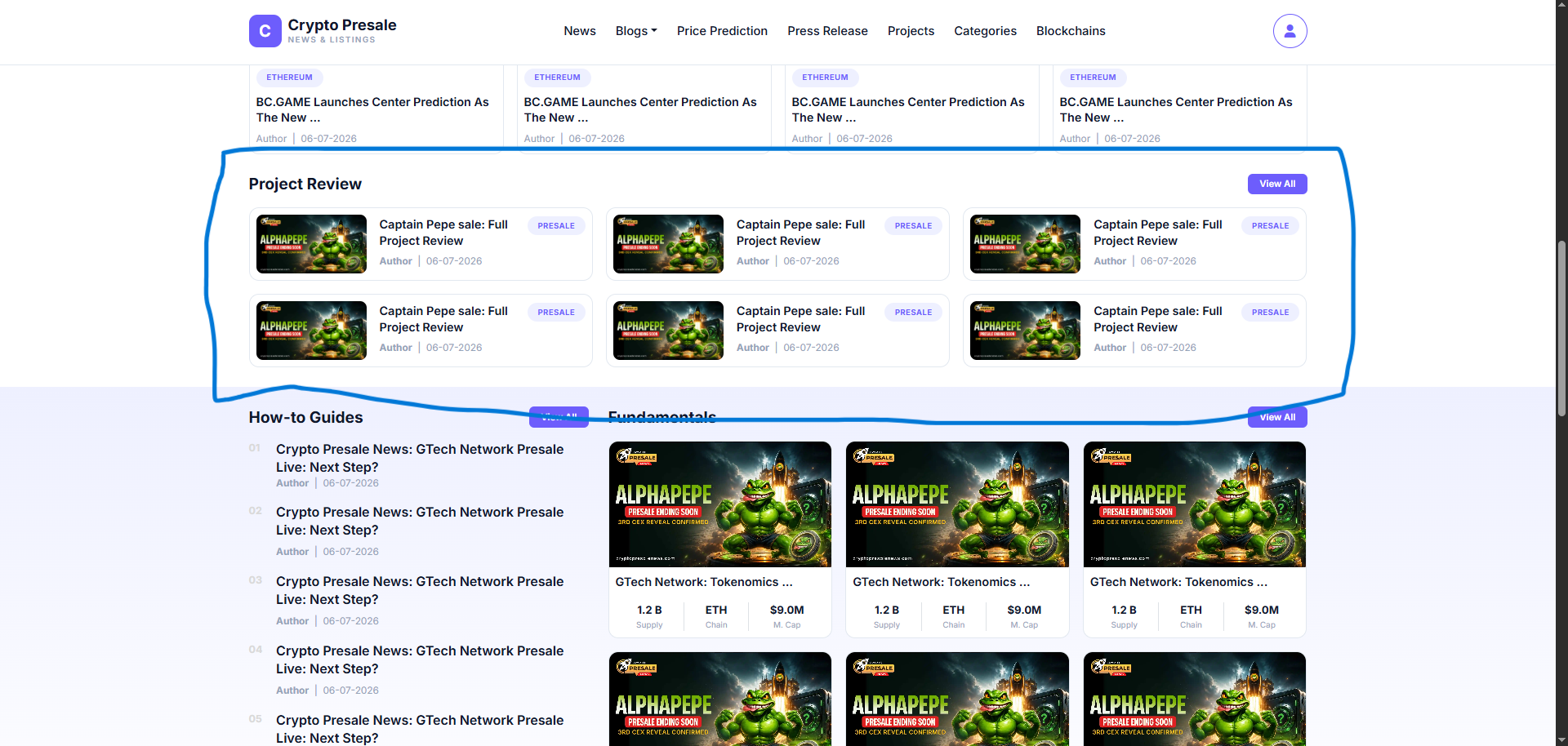Open first Captain Pepe review thumbnail
This screenshot has height=746, width=1568.
(311, 244)
